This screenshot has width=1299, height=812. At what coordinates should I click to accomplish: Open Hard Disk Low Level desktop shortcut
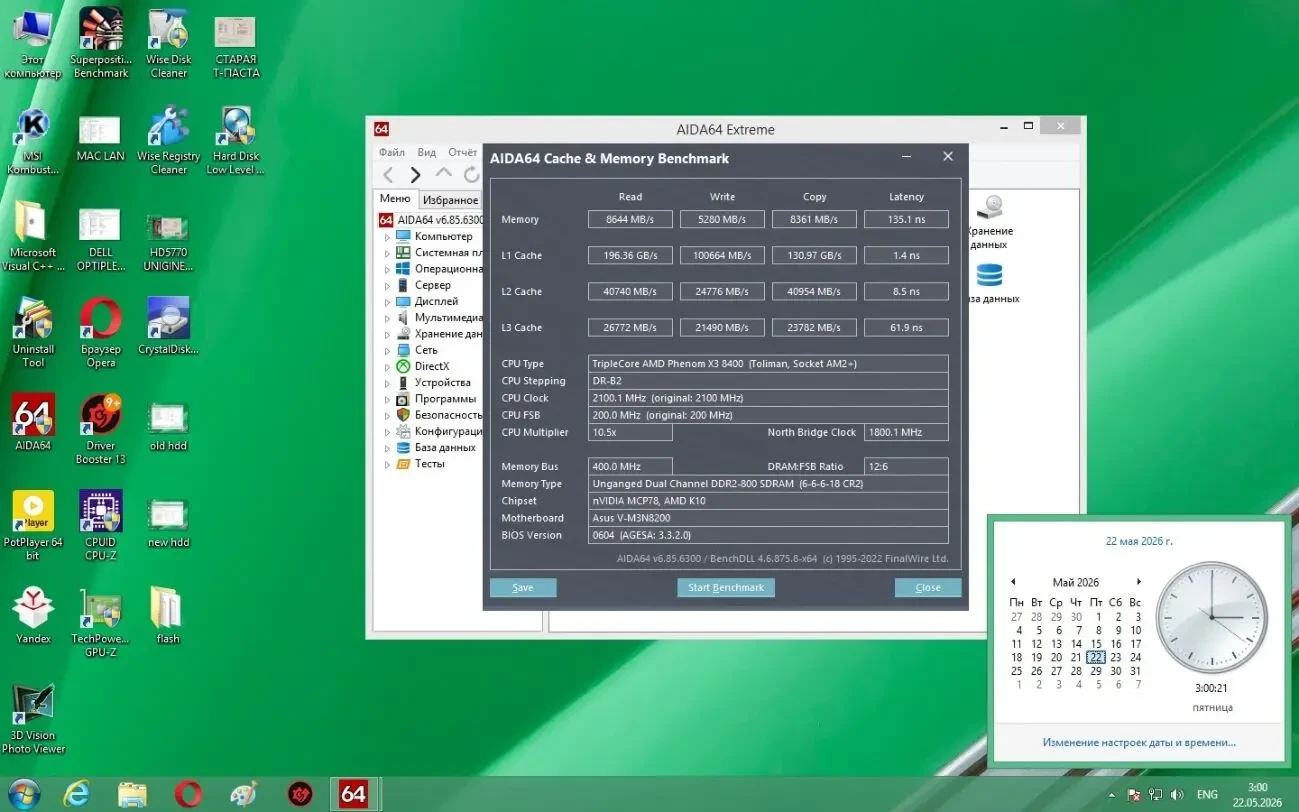[236, 140]
